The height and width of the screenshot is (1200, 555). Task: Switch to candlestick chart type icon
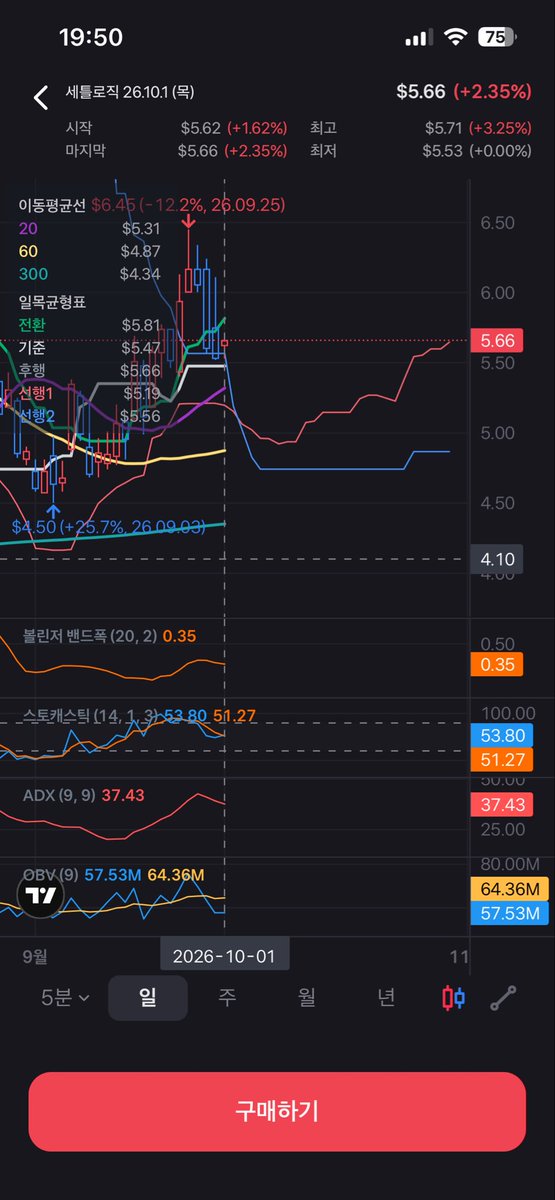453,997
